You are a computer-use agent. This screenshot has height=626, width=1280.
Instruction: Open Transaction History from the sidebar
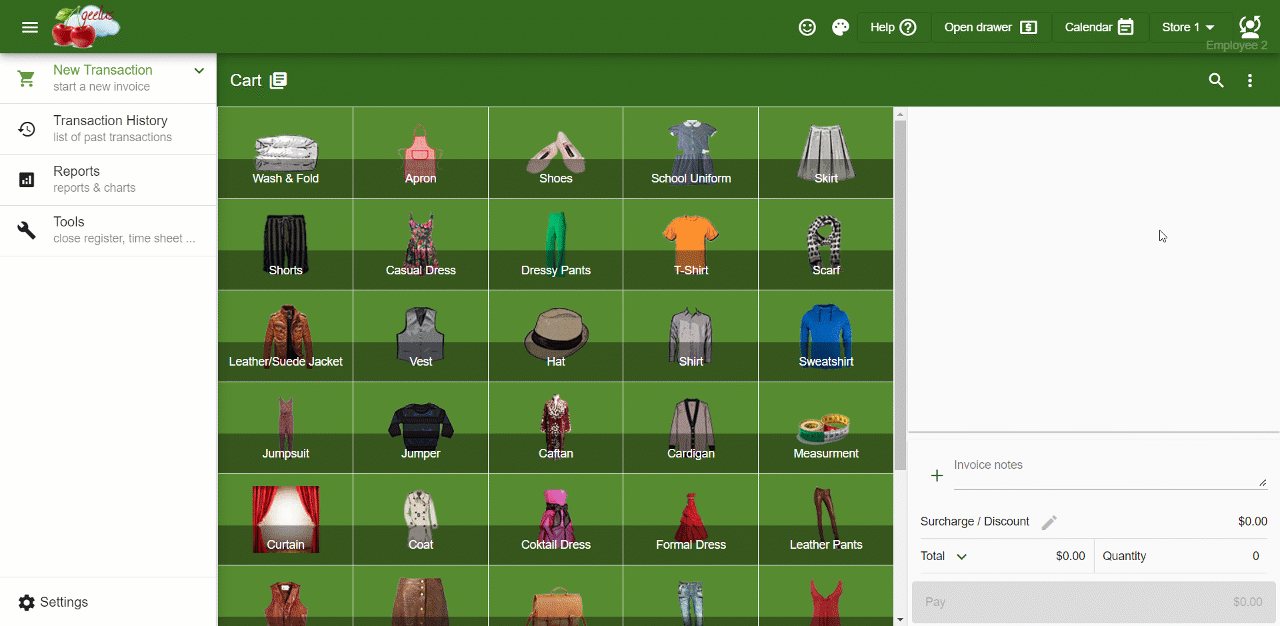point(108,128)
